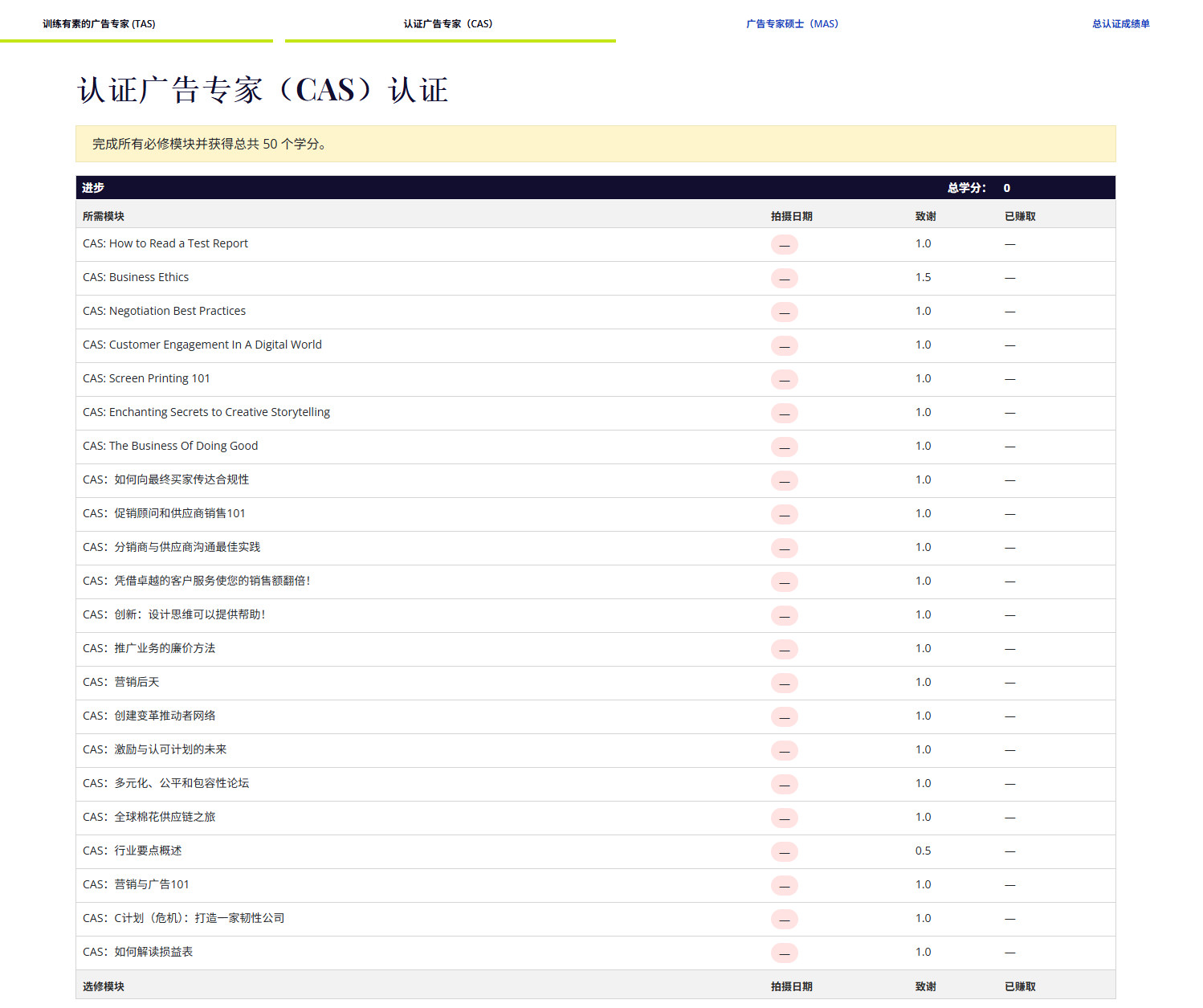This screenshot has height=1008, width=1203.
Task: Open the module 促销顾问和供应商销售101
Action: pos(165,513)
